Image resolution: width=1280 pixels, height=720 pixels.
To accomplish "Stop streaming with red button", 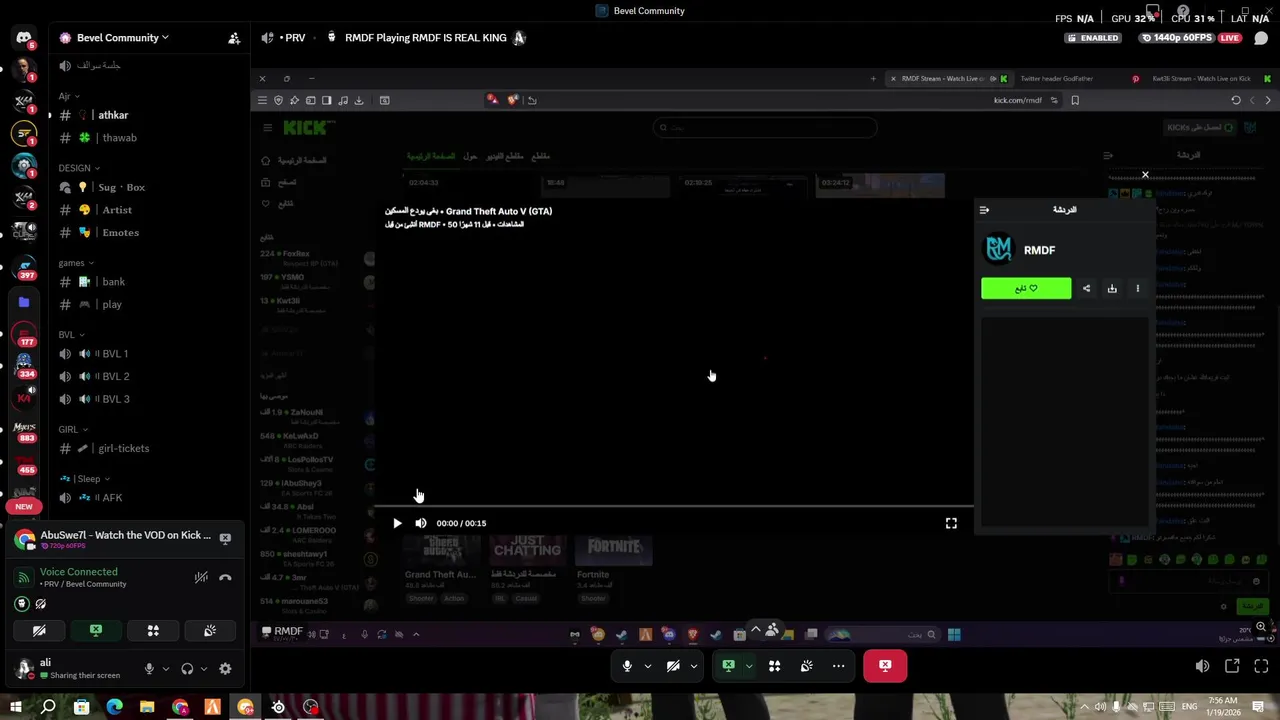I will pos(885,666).
